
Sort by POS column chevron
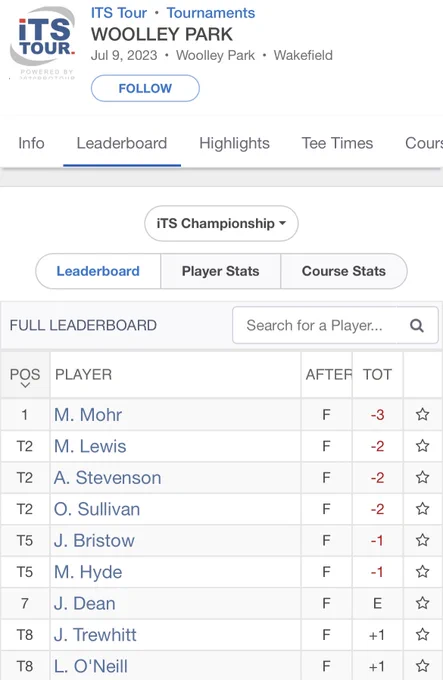25,385
